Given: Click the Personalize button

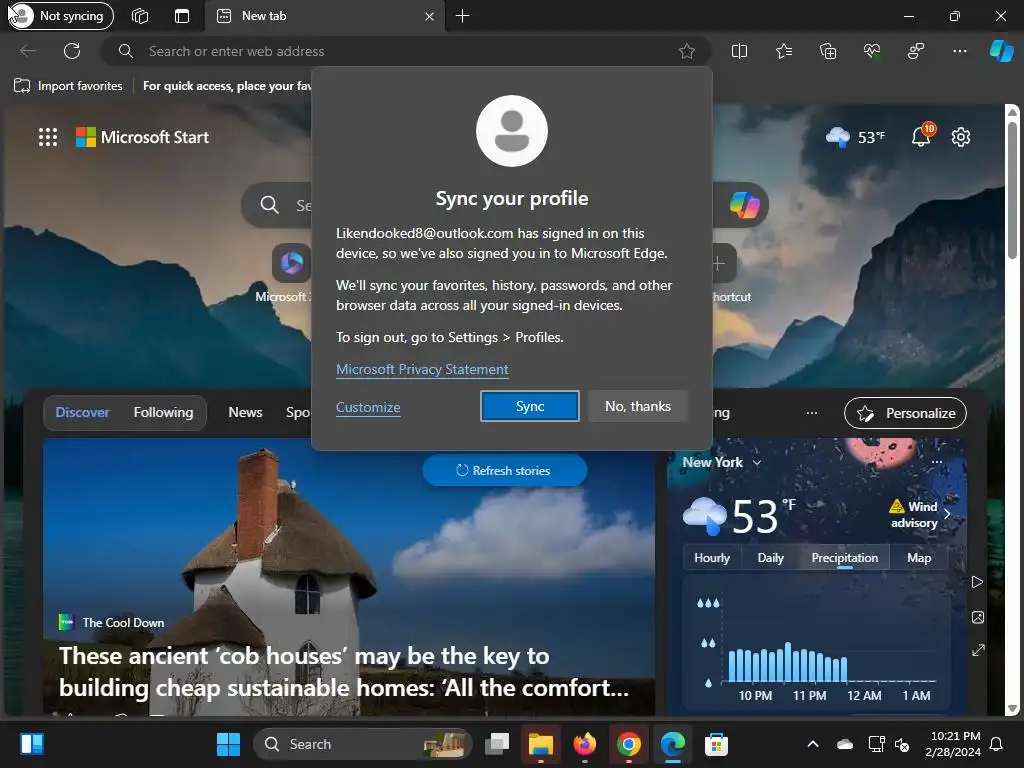Looking at the screenshot, I should click(x=905, y=413).
